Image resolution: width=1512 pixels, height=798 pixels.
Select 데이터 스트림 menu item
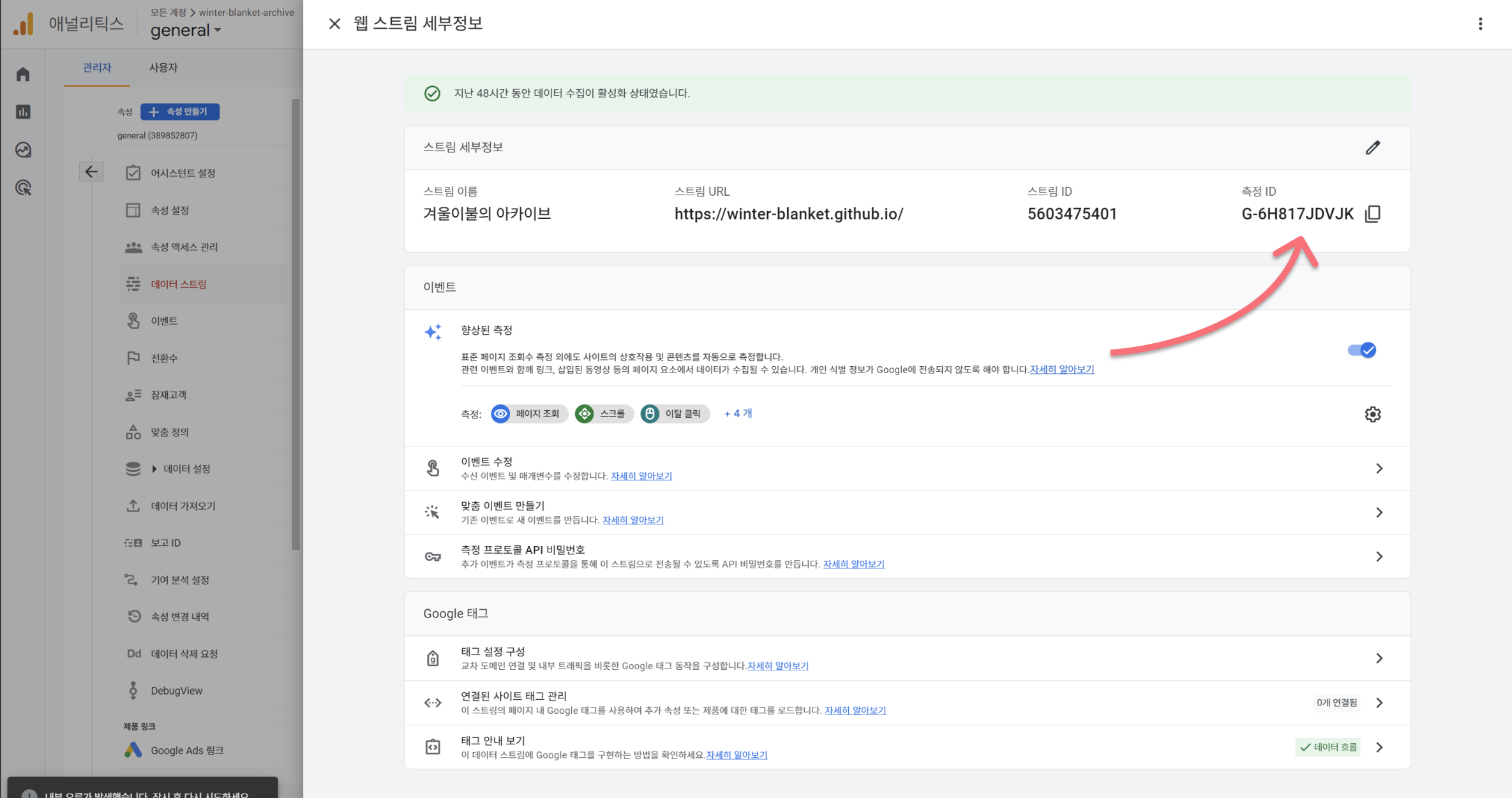click(x=203, y=284)
